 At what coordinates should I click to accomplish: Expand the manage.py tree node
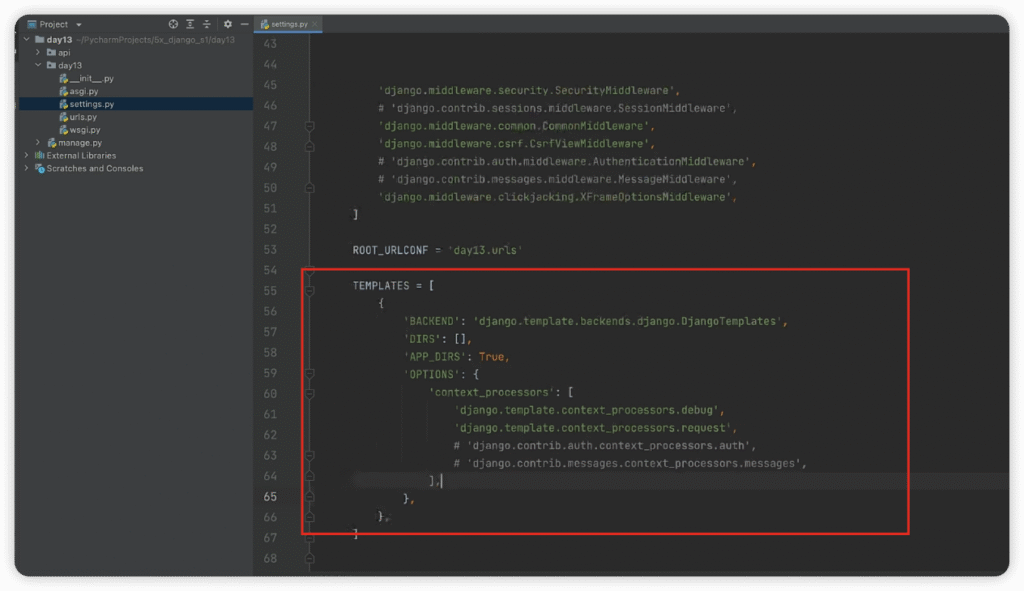tap(38, 143)
